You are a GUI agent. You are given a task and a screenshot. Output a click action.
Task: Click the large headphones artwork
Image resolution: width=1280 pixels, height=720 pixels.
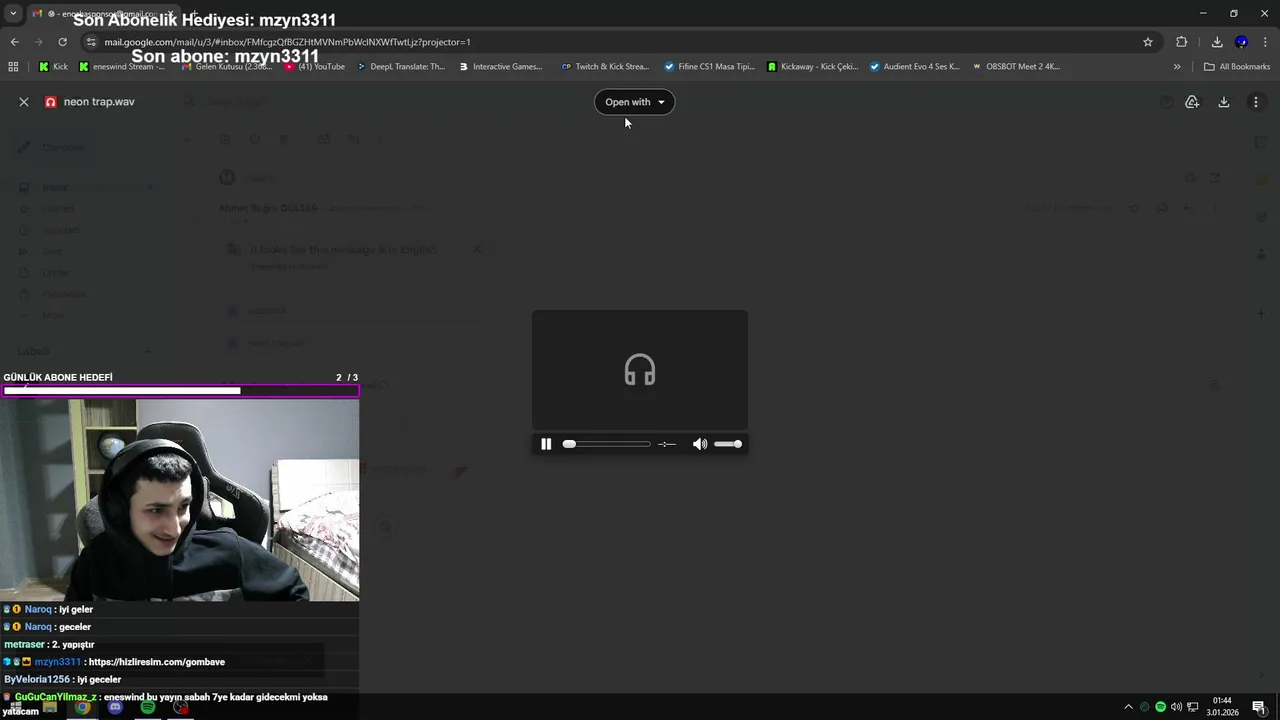tap(640, 370)
